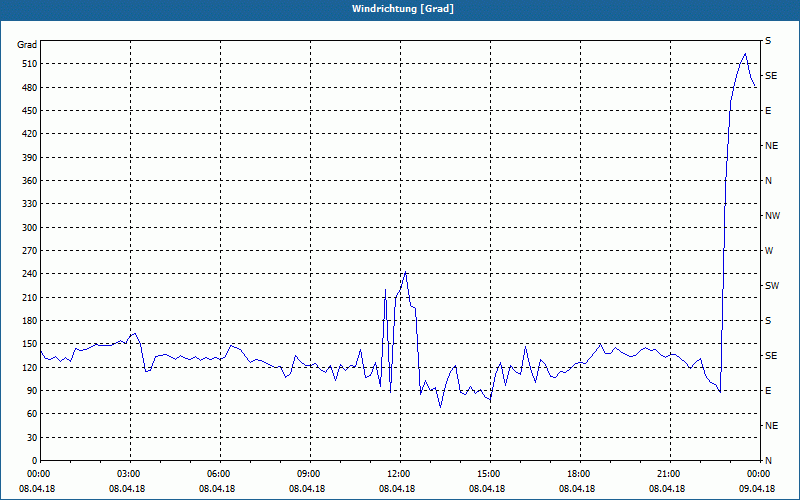Select the 240 y-axis value
800x500 pixels.
click(x=30, y=274)
